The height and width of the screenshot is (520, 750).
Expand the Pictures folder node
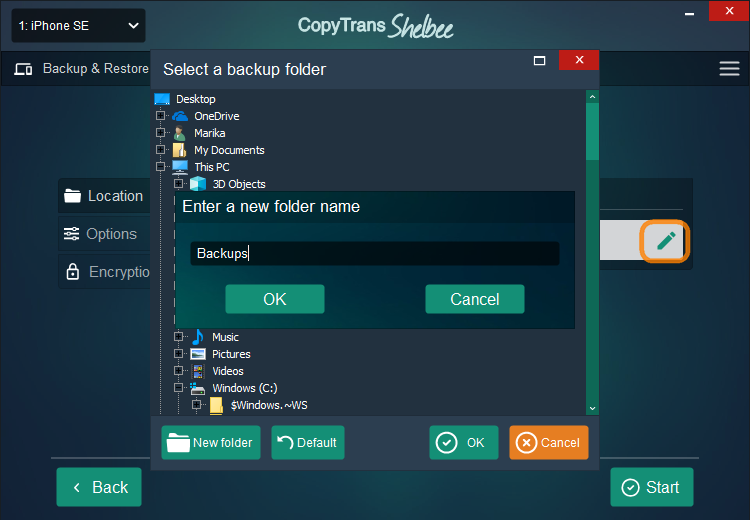click(x=178, y=354)
